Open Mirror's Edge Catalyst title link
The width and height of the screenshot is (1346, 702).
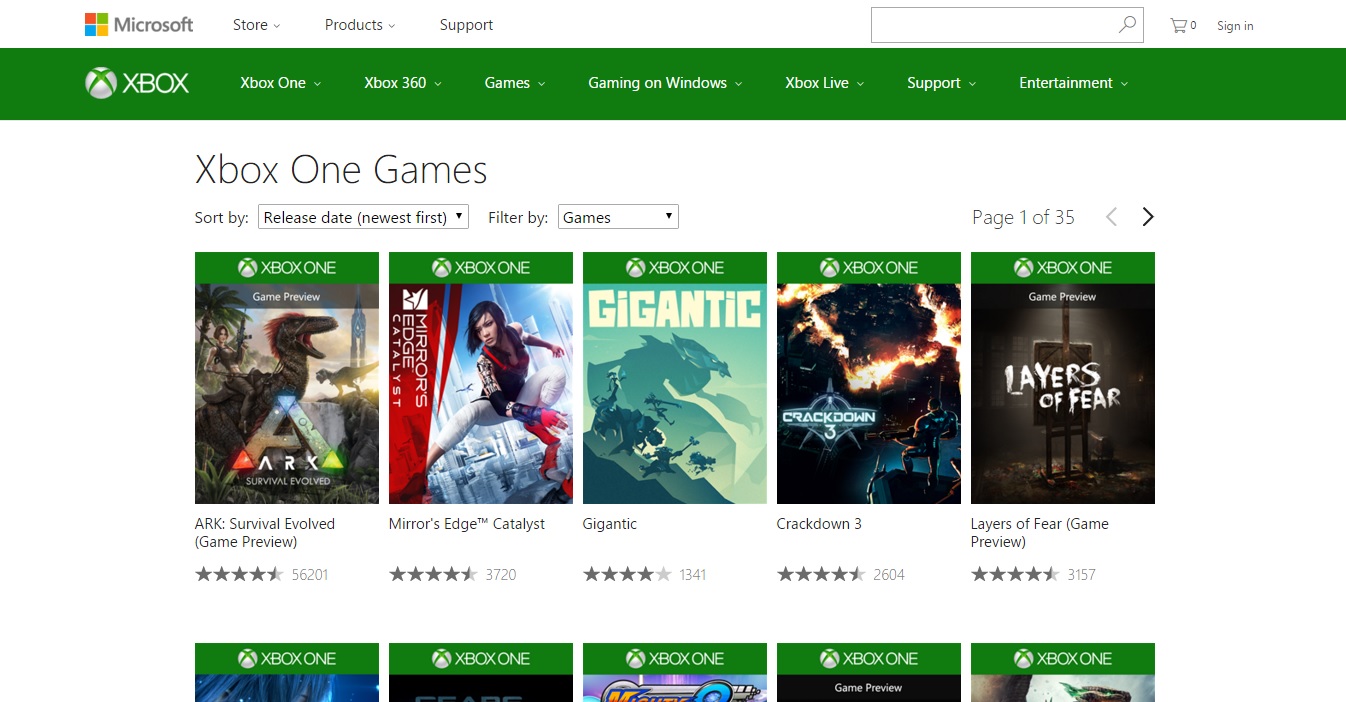(467, 524)
